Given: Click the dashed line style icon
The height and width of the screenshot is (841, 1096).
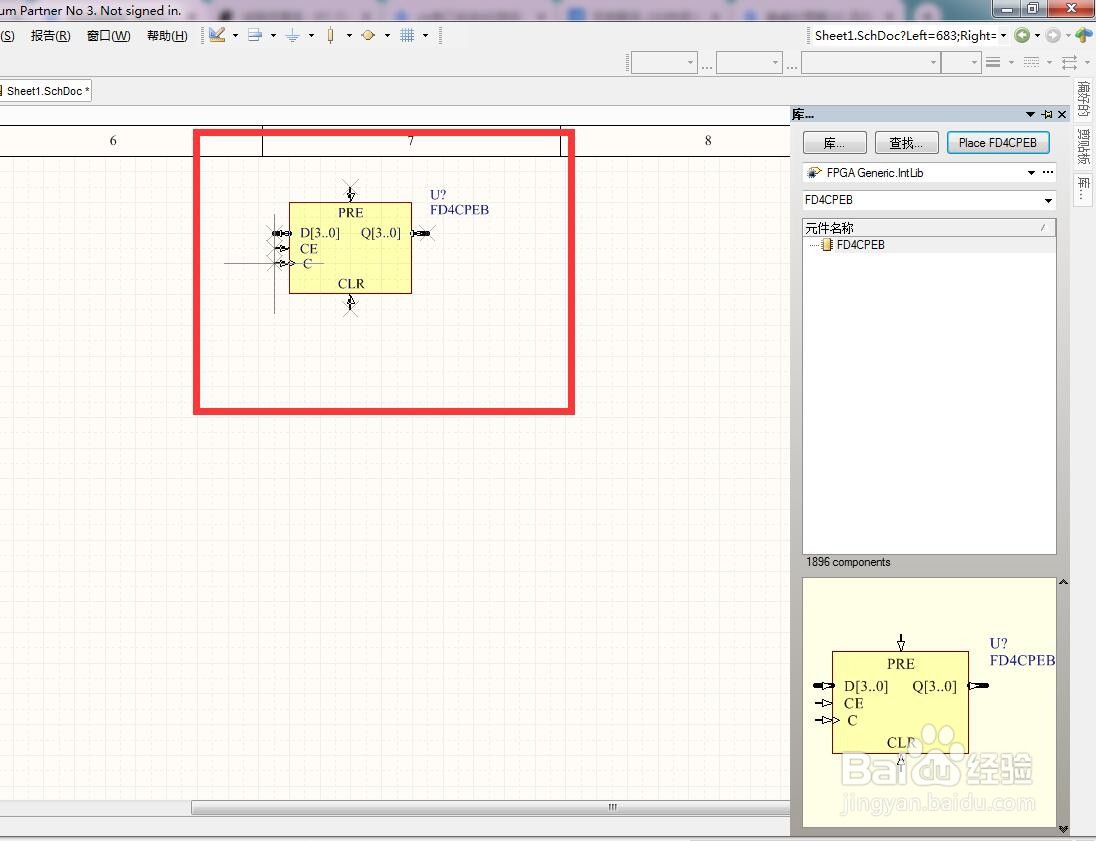Looking at the screenshot, I should point(1031,62).
